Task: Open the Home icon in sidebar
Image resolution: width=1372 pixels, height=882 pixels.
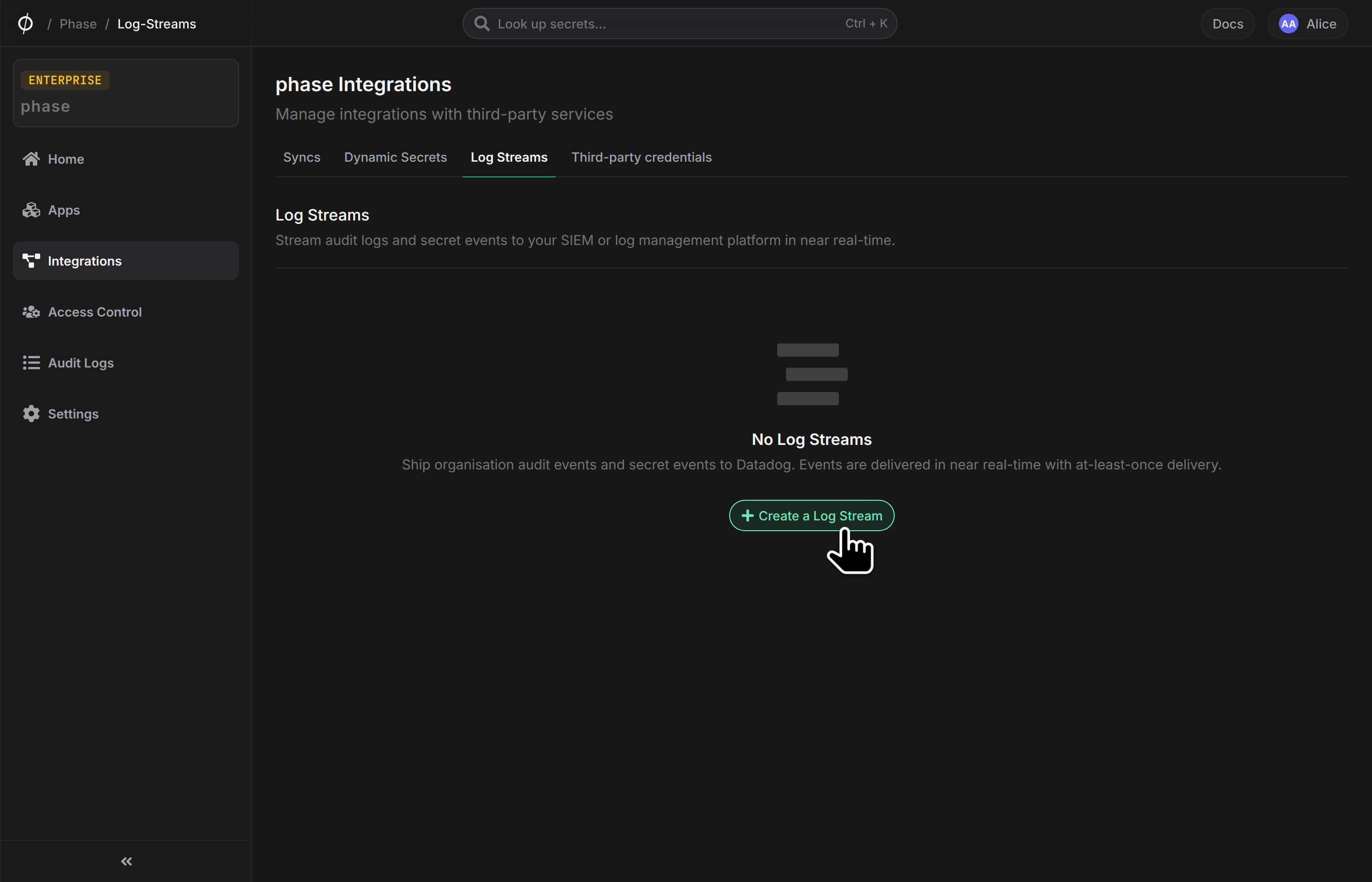Action: [31, 159]
